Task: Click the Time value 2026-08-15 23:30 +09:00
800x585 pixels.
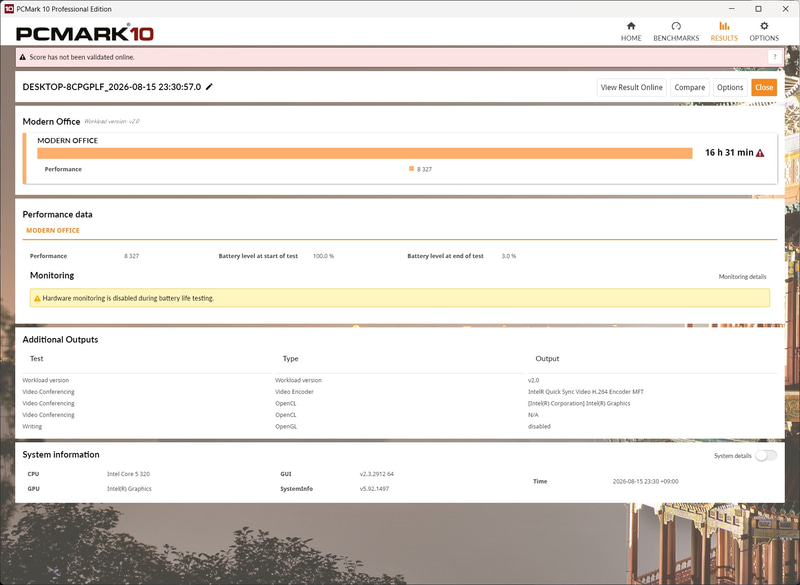Action: tap(645, 481)
